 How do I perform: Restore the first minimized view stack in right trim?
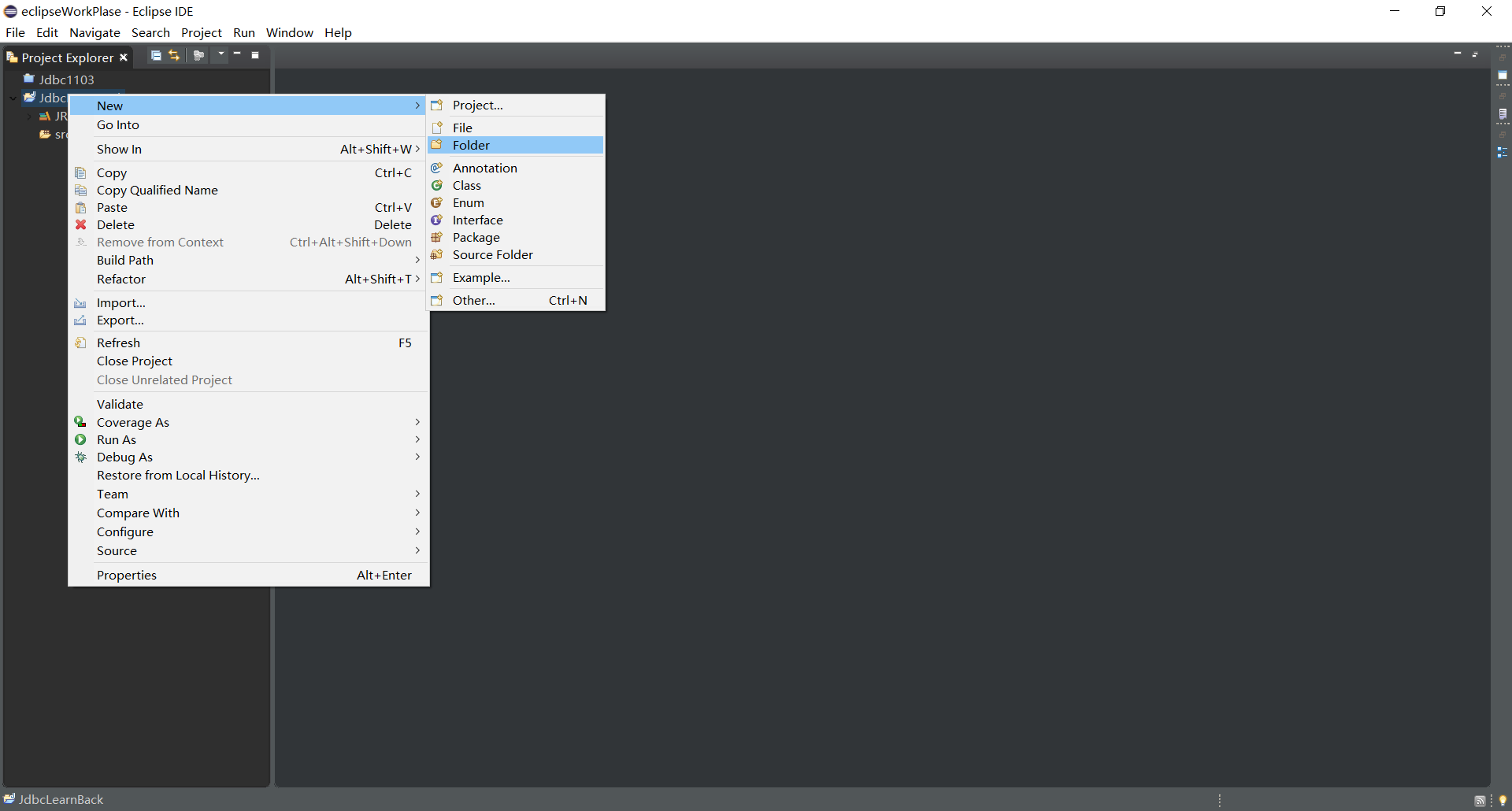click(1503, 59)
